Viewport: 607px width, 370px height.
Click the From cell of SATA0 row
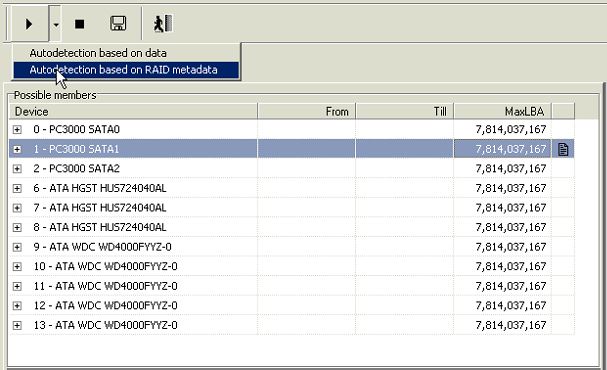point(306,129)
